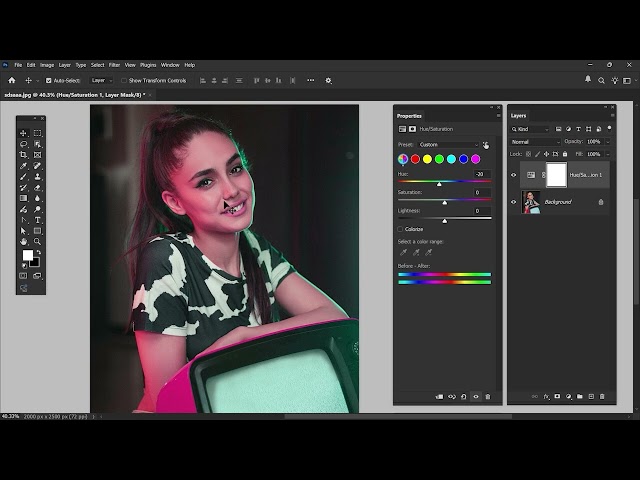Select the Gradient tool

(23, 198)
